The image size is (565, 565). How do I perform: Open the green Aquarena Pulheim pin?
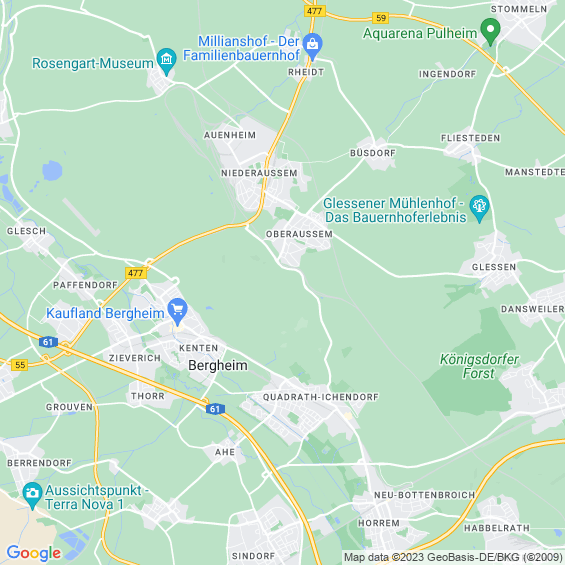[x=490, y=31]
